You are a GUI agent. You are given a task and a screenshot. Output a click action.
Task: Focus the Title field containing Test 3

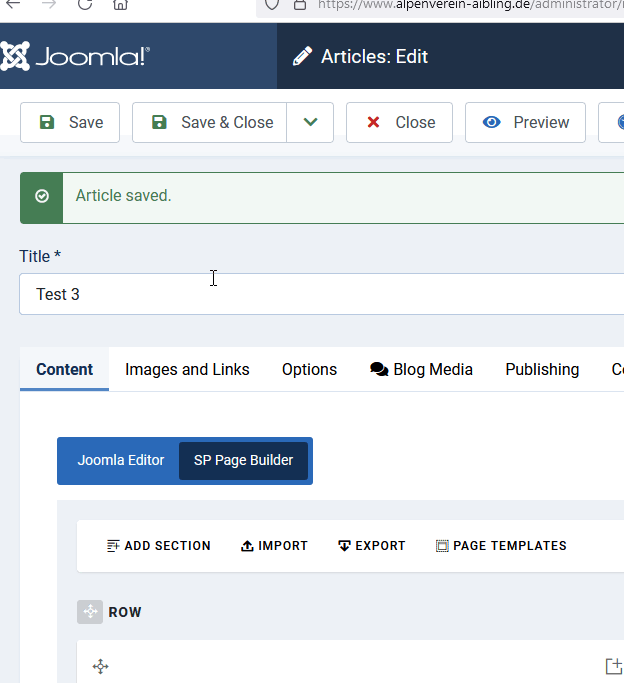pyautogui.click(x=320, y=294)
